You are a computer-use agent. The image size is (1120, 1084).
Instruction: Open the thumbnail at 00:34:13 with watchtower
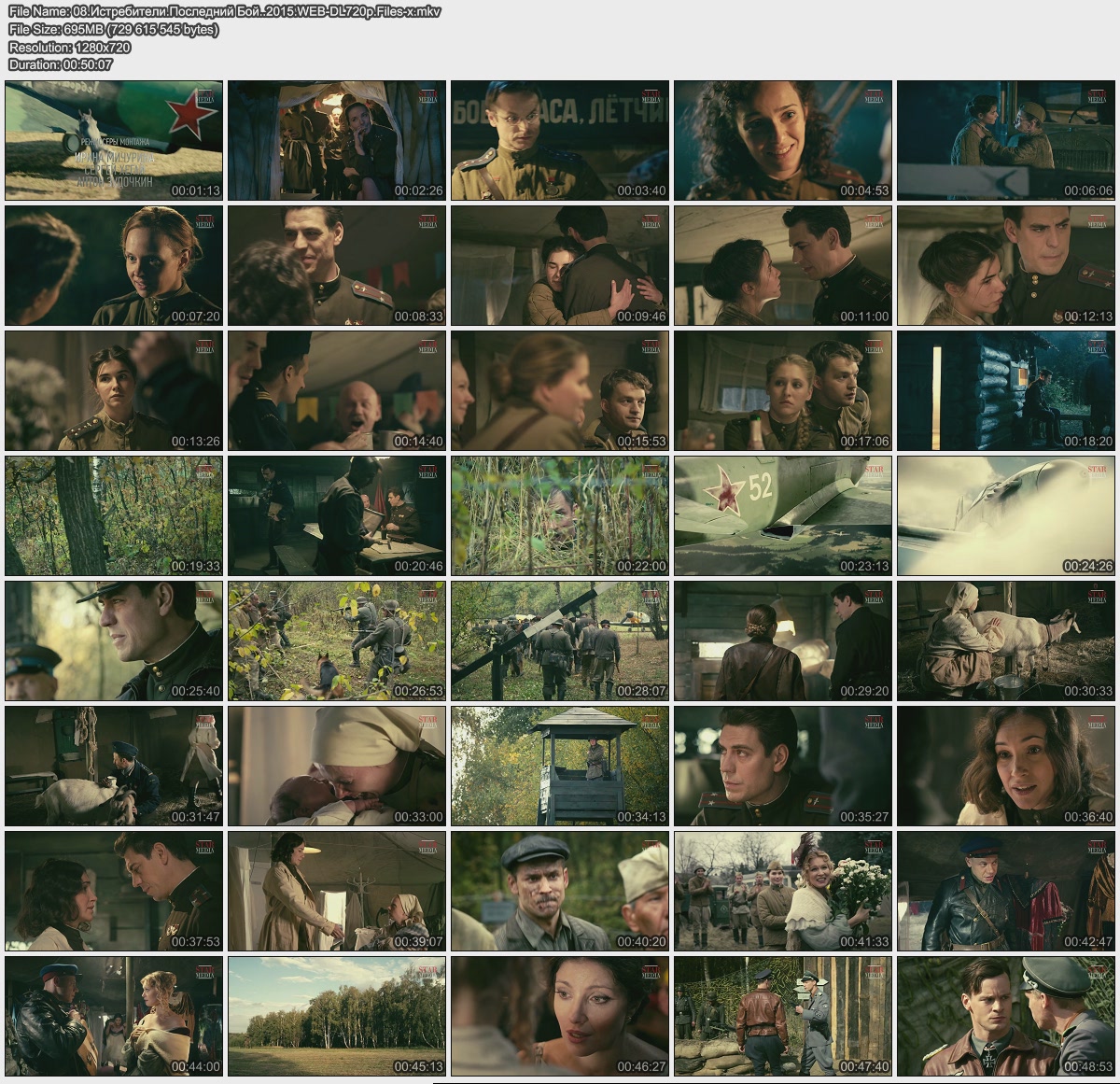[x=560, y=766]
